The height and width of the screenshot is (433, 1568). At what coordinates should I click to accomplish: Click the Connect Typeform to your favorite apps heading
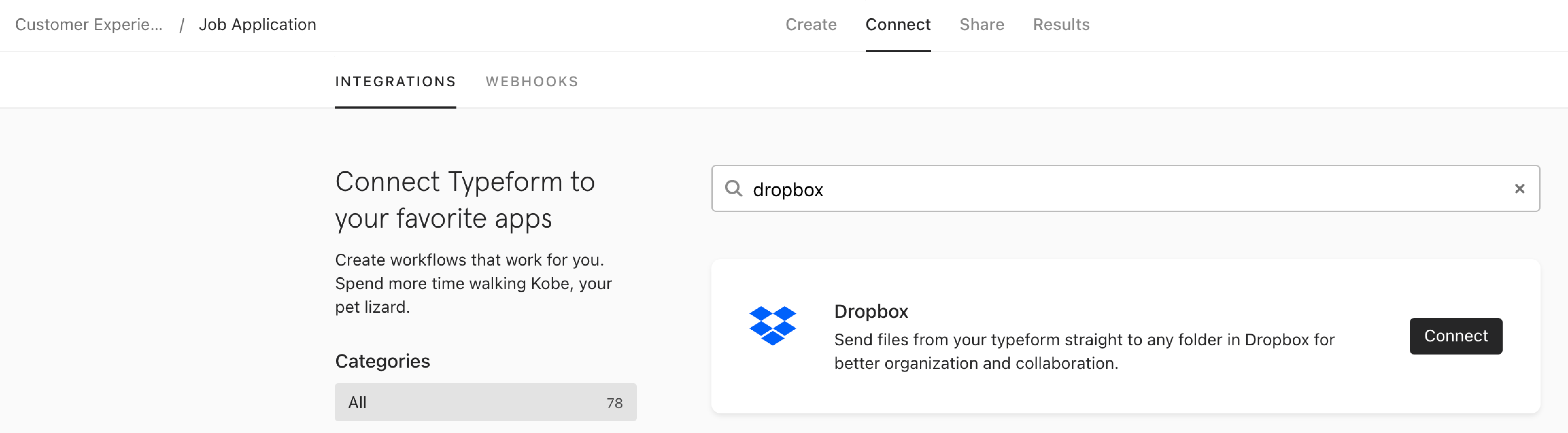tap(465, 200)
